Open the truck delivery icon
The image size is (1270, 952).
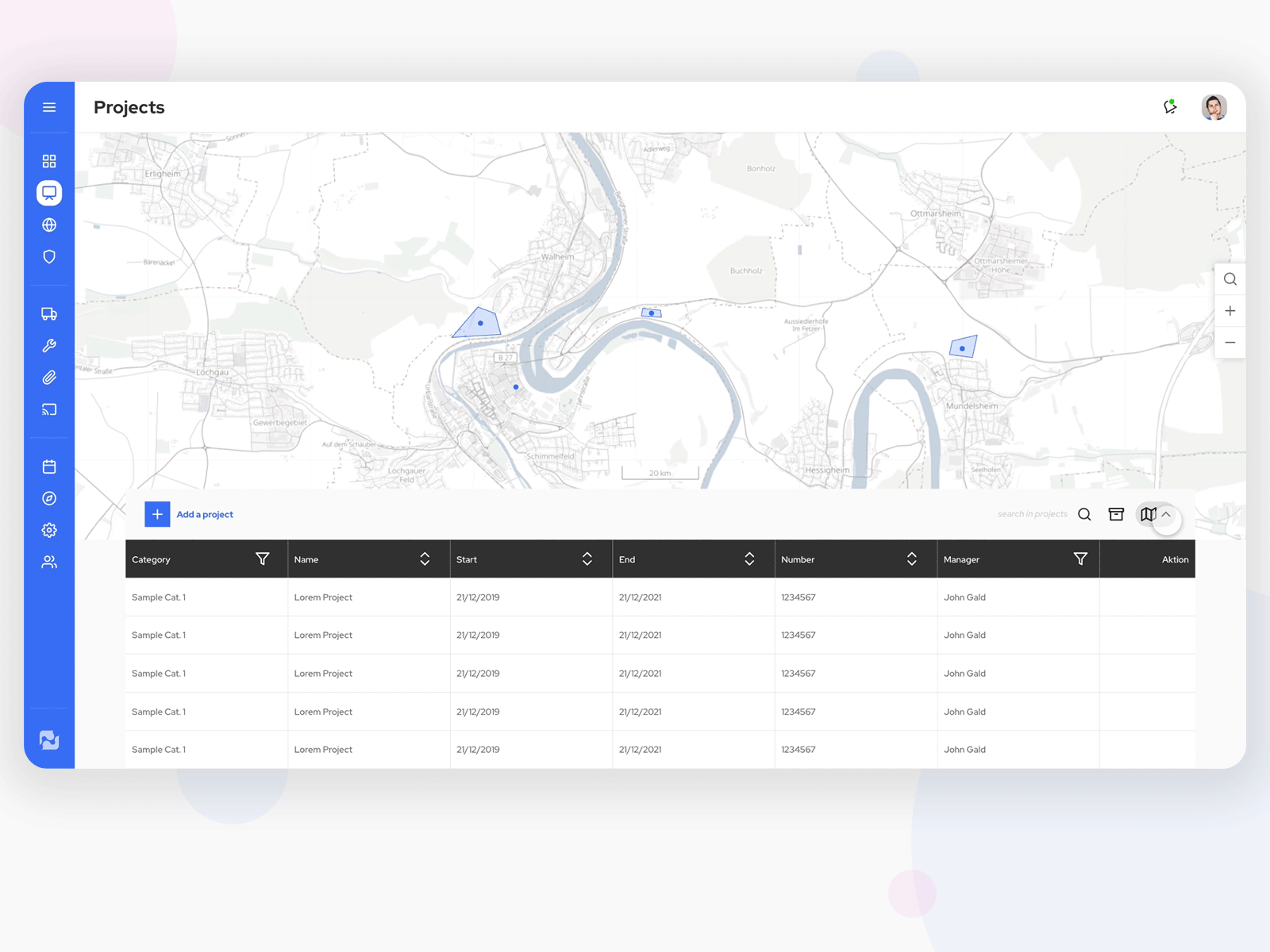(x=49, y=313)
